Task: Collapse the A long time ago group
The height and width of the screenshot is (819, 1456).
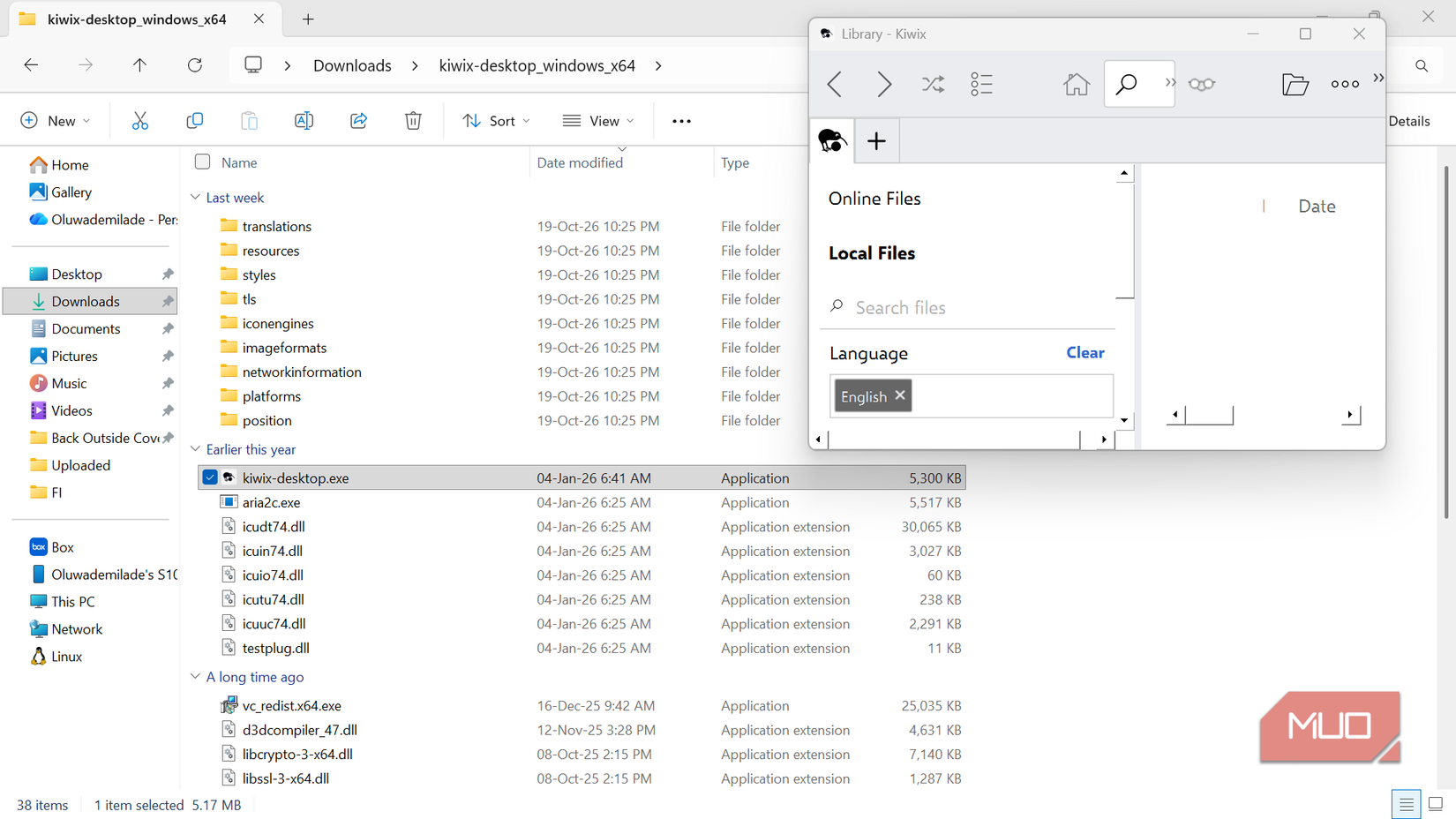Action: point(195,677)
